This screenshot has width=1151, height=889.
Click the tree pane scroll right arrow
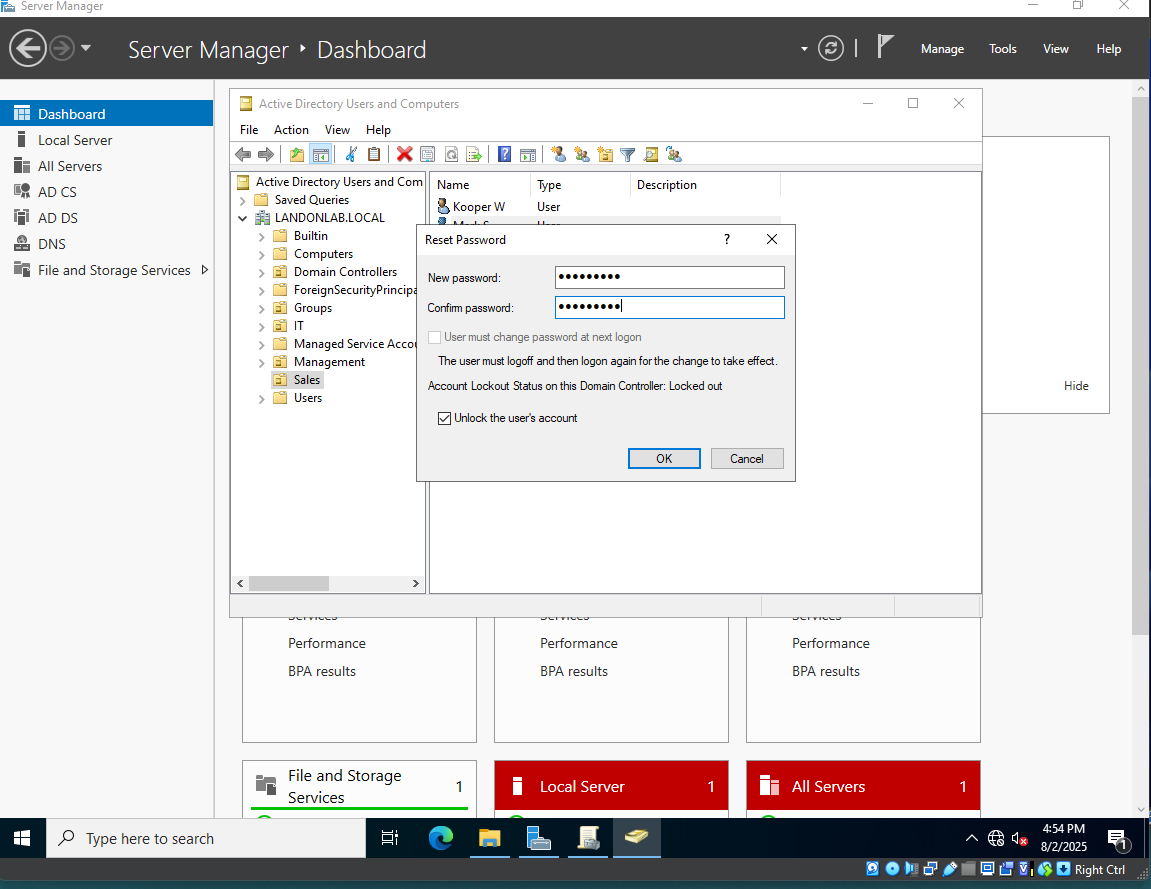[415, 583]
